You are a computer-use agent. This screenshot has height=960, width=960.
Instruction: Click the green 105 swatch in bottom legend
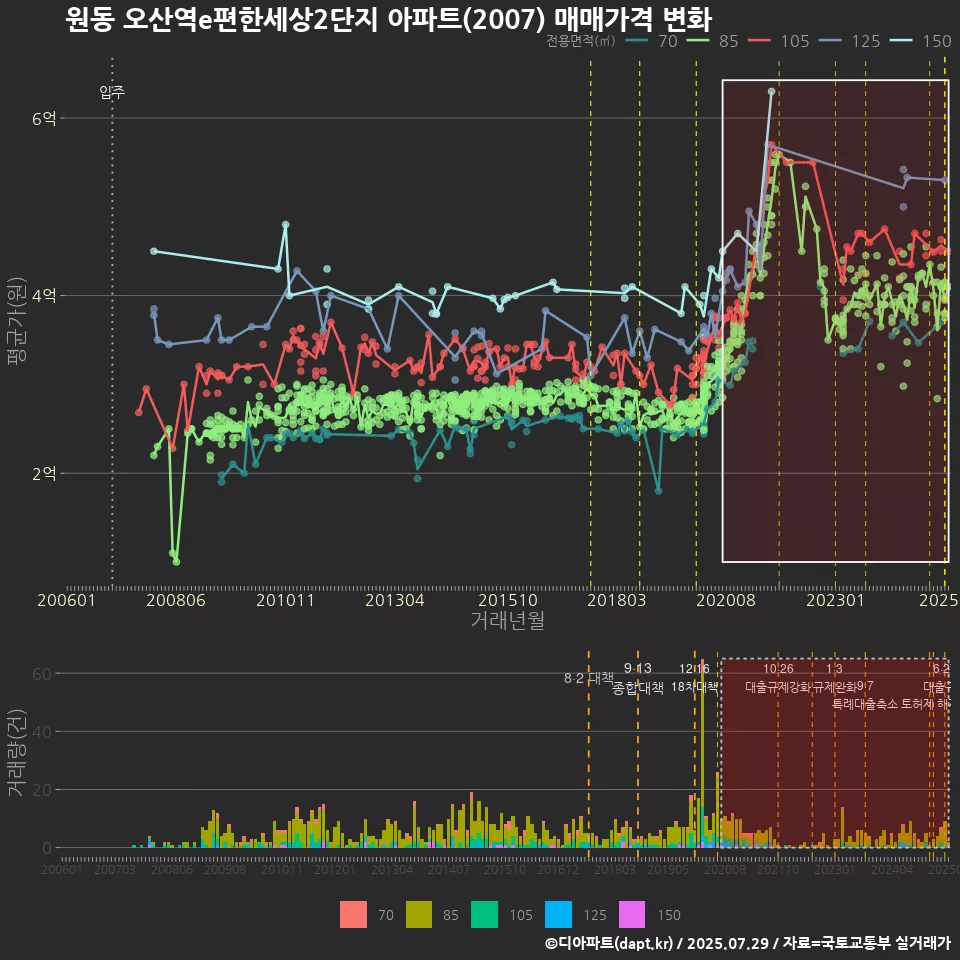coord(484,915)
